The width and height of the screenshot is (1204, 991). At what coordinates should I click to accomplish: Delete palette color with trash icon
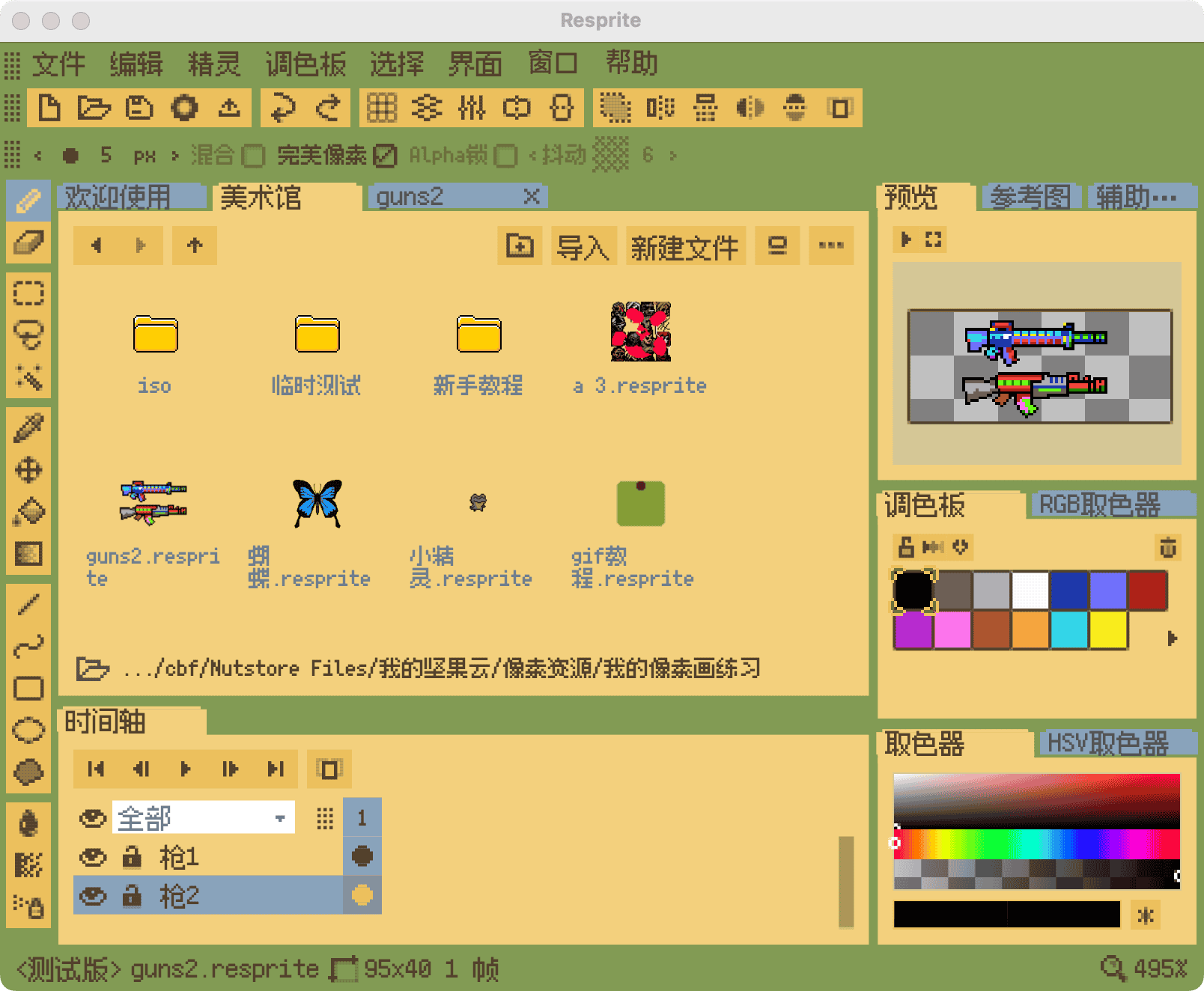[x=1167, y=548]
